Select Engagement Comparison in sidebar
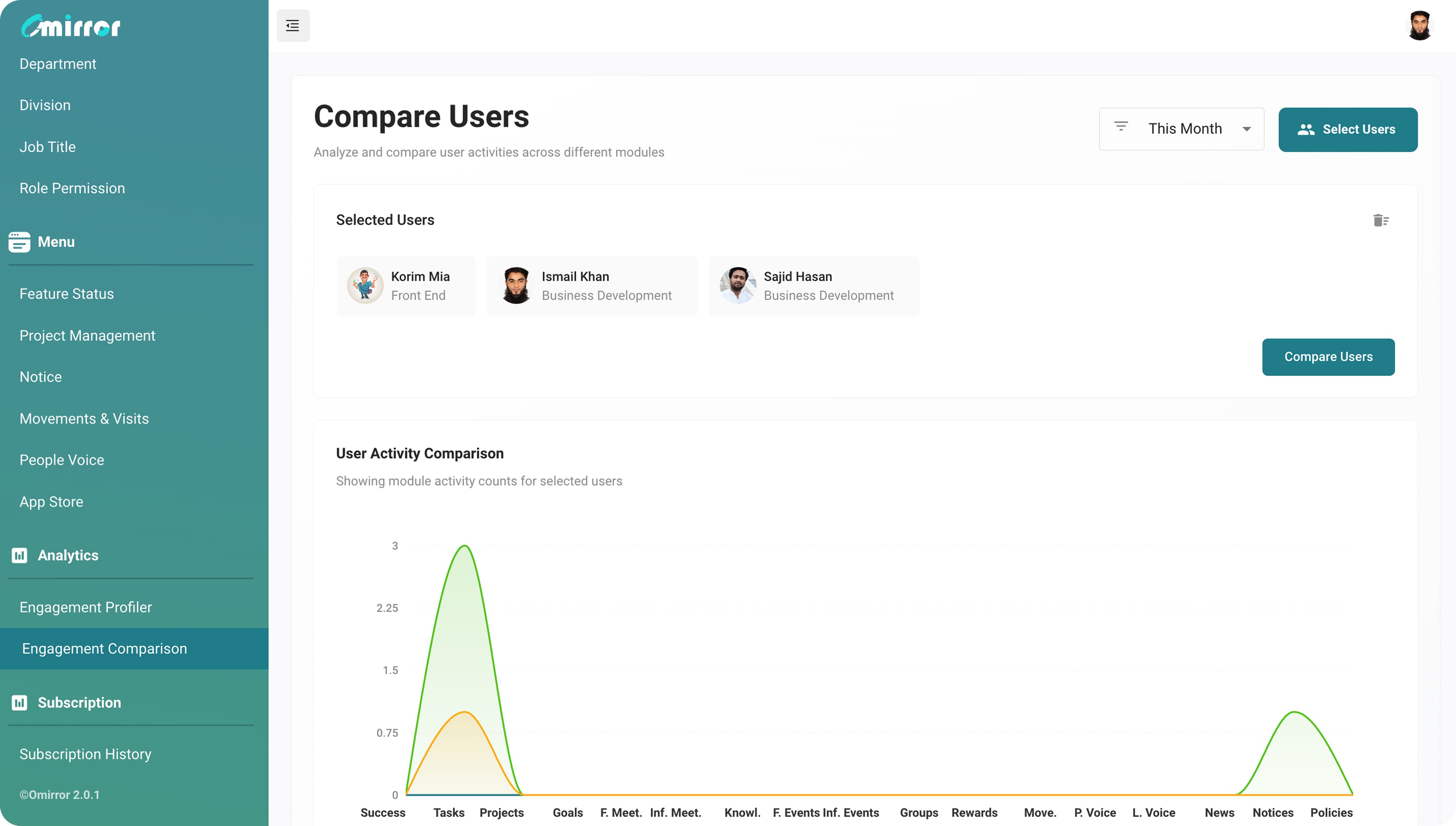The image size is (1456, 826). coord(104,648)
